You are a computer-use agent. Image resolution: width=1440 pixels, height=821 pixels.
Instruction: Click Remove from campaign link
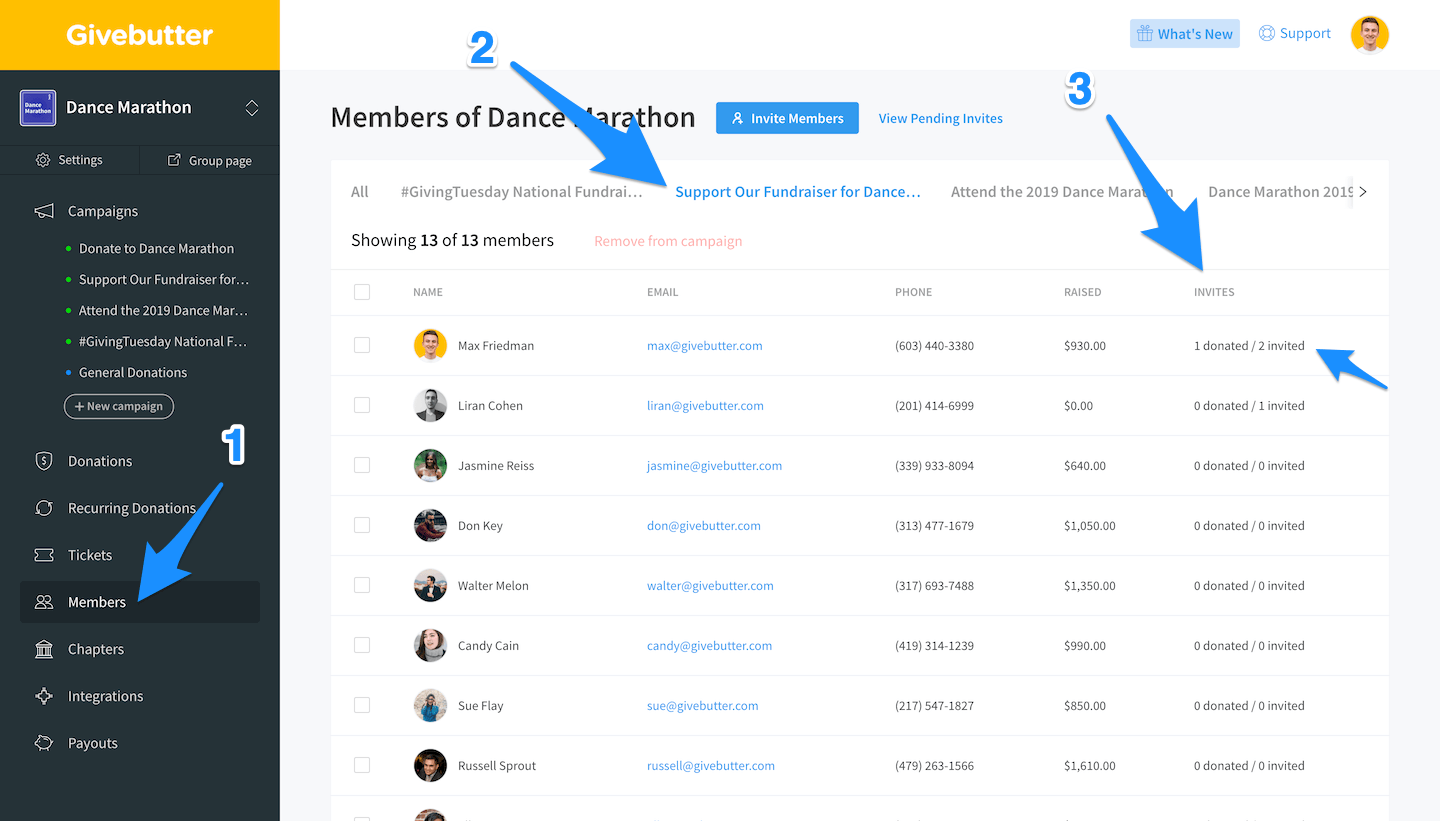[x=668, y=241]
